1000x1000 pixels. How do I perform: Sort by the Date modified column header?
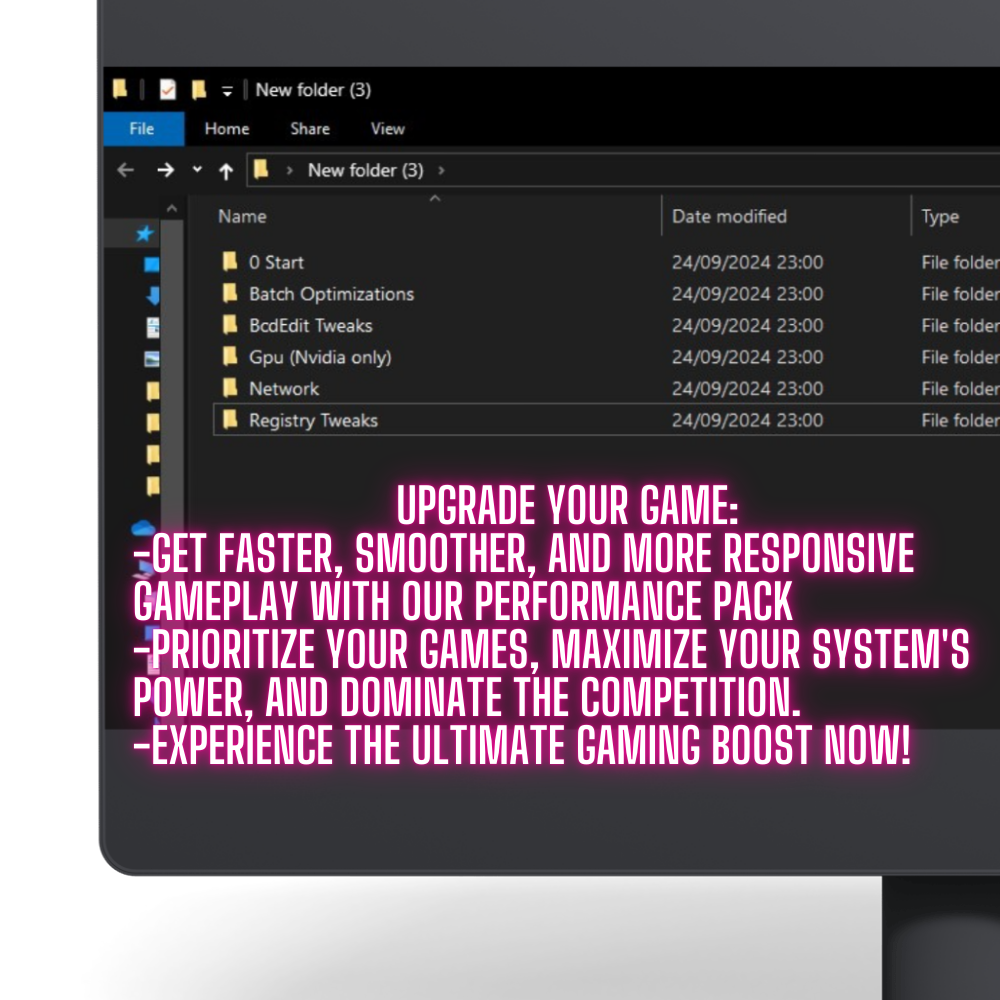729,217
